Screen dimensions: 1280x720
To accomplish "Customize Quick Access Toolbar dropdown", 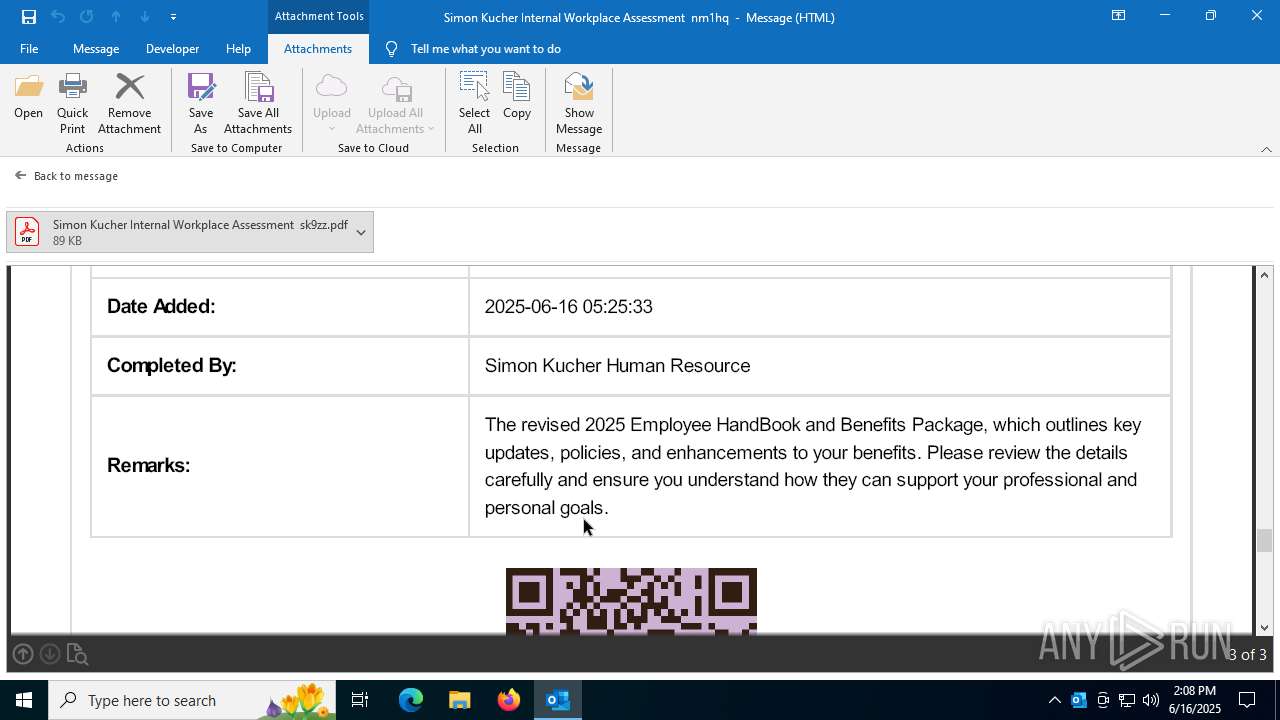I will [173, 16].
